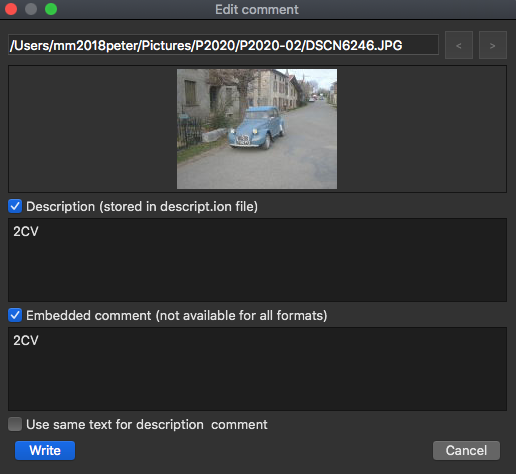Click the file path field for DSCN6246.JPG
516x474 pixels.
pyautogui.click(x=223, y=45)
